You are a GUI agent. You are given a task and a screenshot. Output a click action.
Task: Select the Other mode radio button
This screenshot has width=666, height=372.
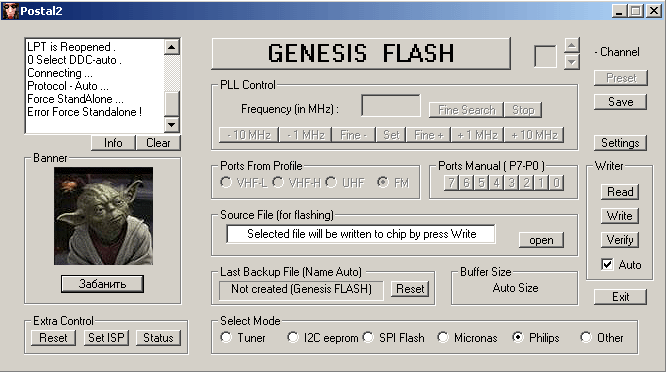pyautogui.click(x=586, y=338)
